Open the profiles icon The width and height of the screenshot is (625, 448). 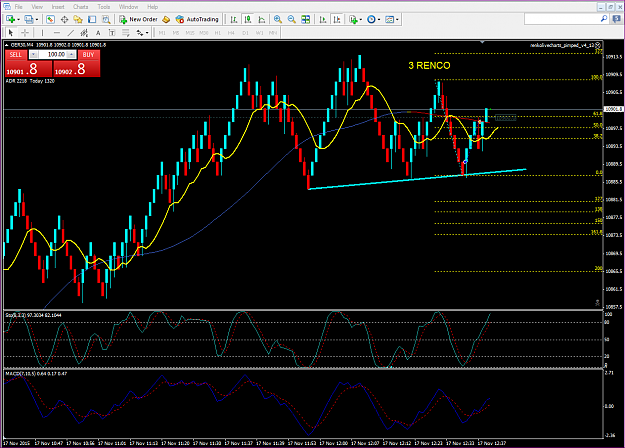[x=29, y=19]
